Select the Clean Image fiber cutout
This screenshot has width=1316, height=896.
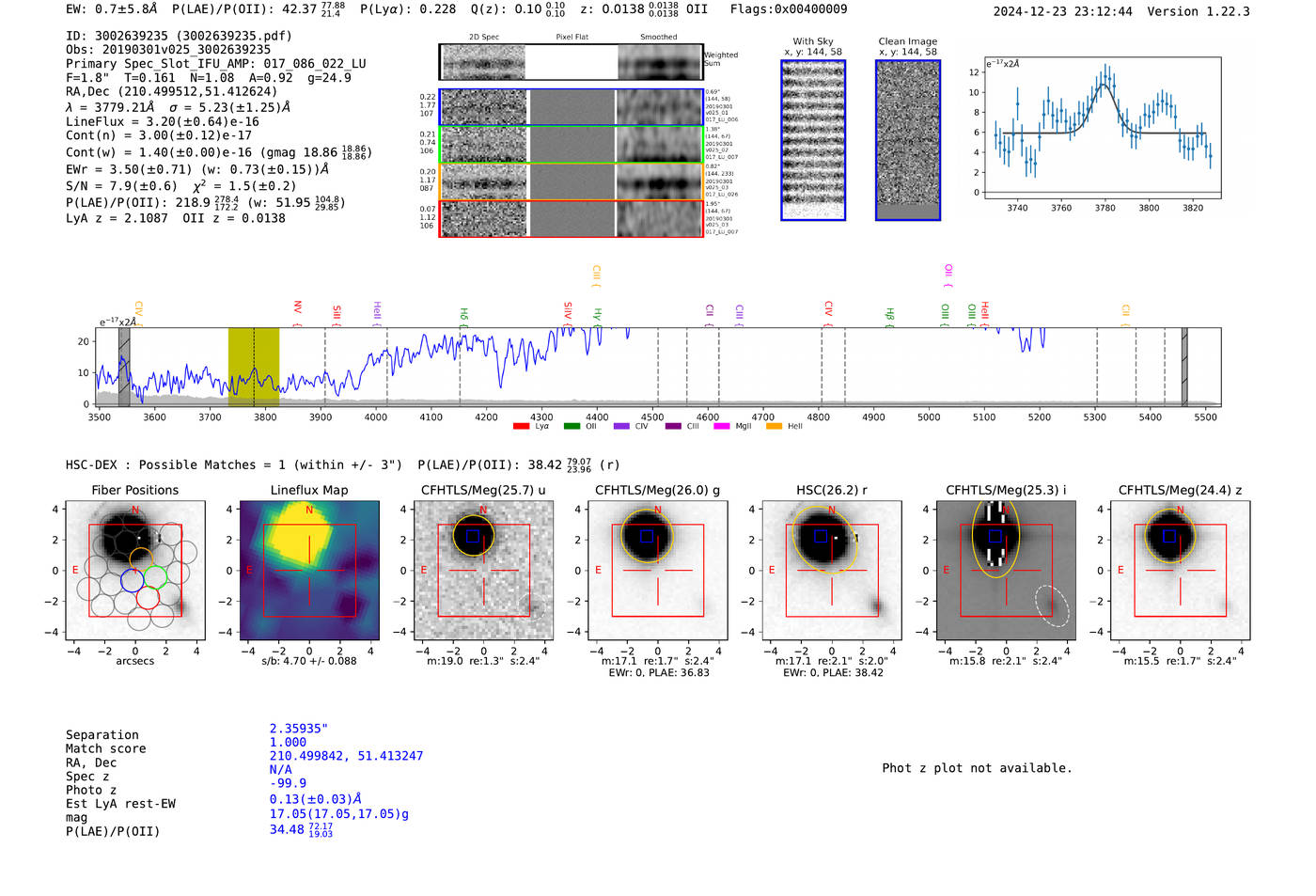tap(908, 140)
